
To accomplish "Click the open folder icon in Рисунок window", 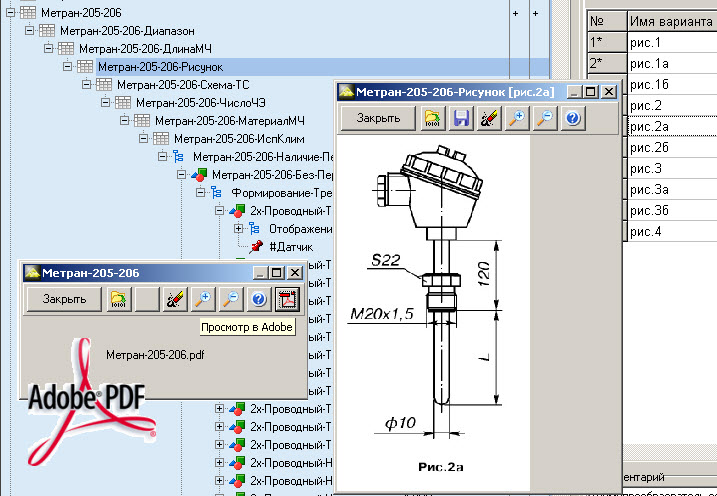I will (432, 118).
